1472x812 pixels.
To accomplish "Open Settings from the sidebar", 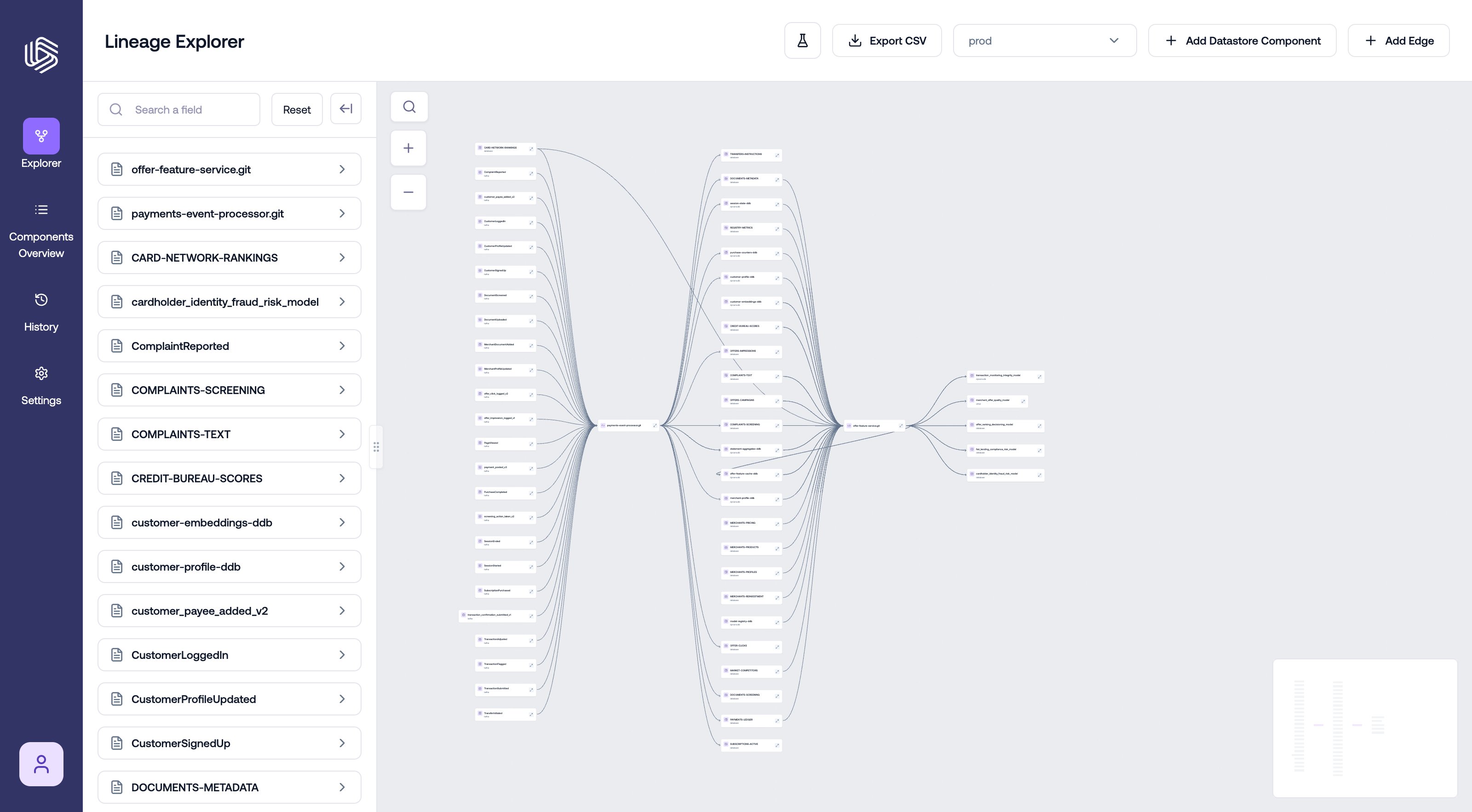I will (41, 385).
